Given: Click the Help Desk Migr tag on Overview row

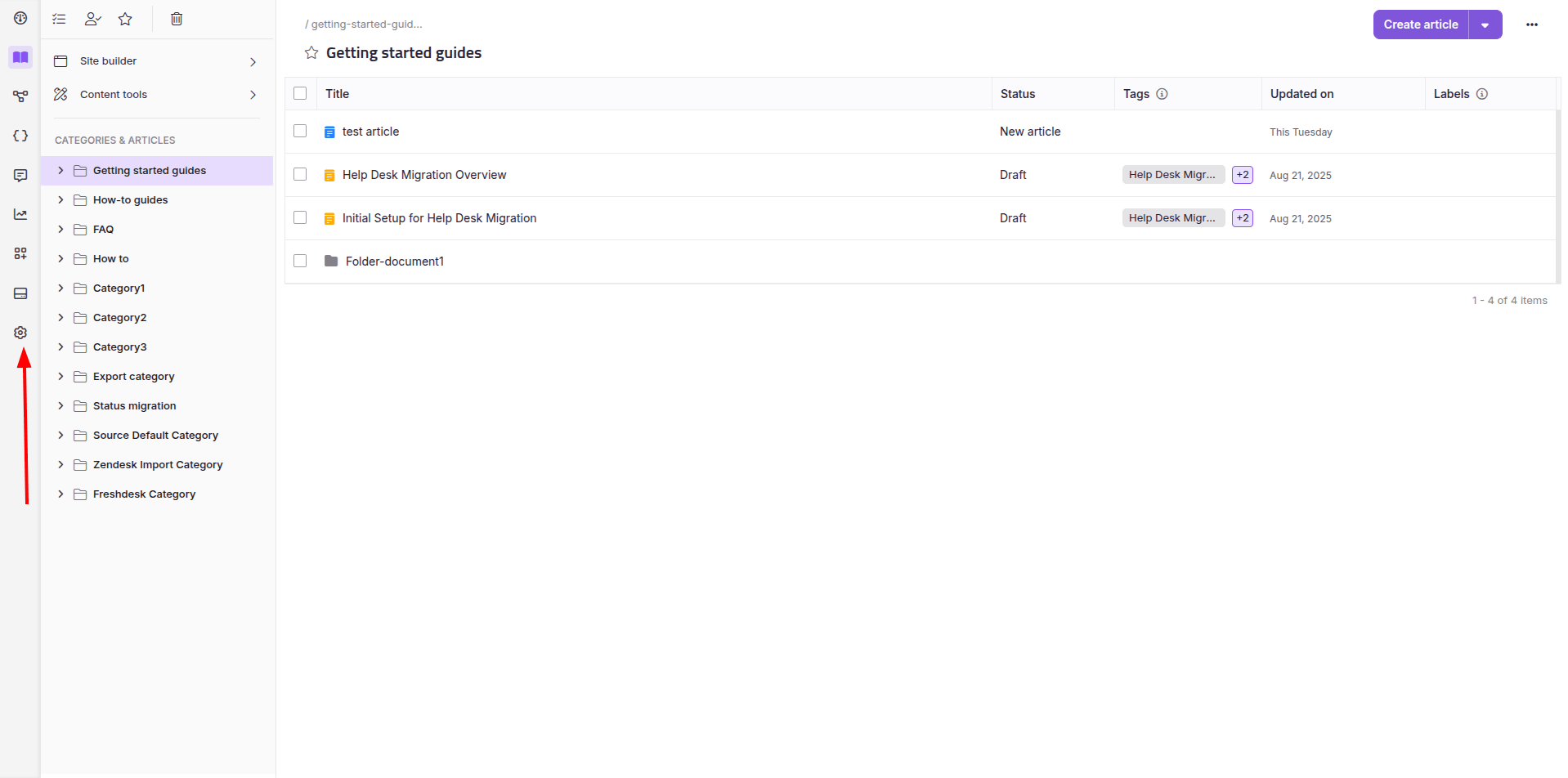Looking at the screenshot, I should [x=1173, y=175].
